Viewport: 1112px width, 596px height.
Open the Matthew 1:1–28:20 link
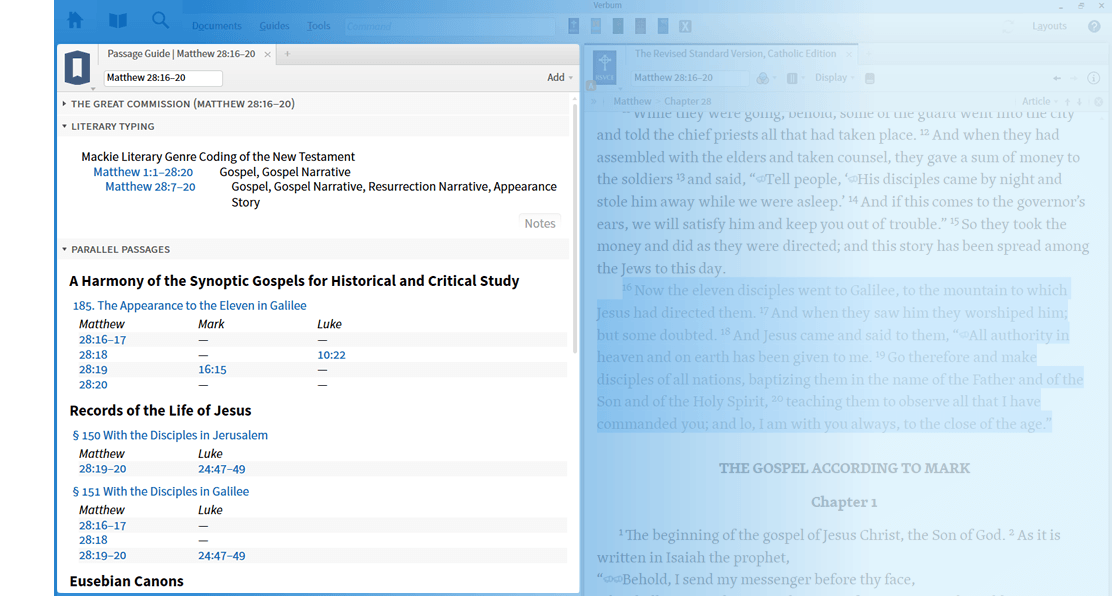click(x=143, y=172)
